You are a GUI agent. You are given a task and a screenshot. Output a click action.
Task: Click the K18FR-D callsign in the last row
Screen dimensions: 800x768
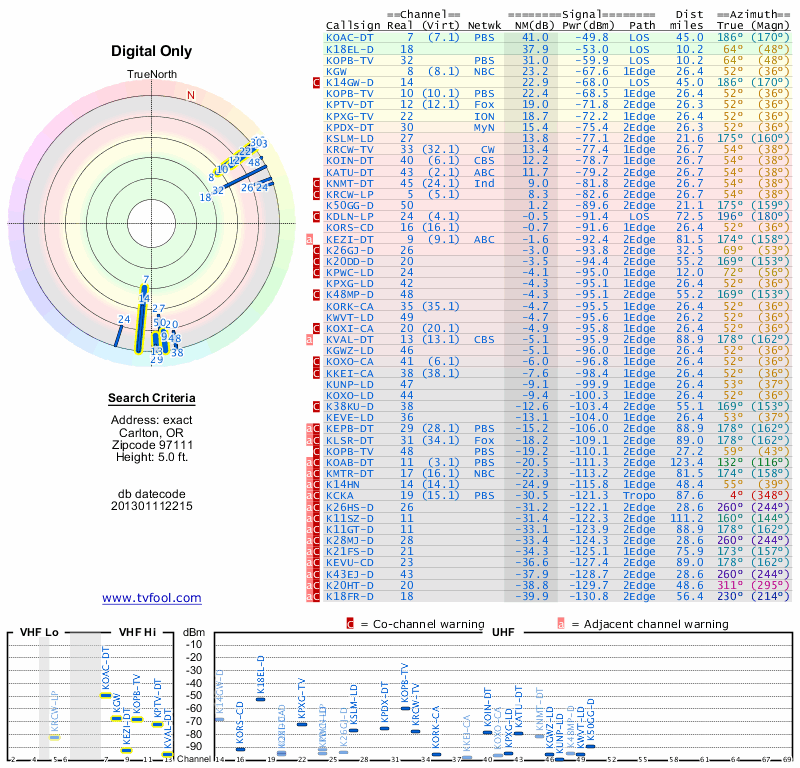pos(350,596)
